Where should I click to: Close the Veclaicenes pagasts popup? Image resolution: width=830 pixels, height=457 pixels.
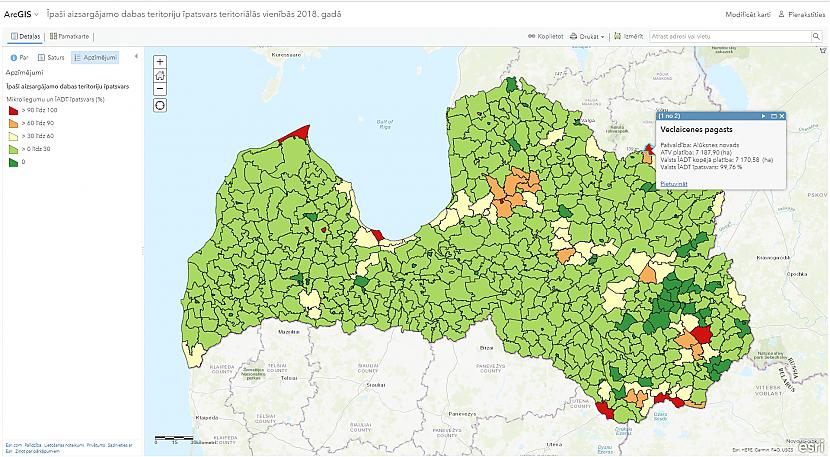click(781, 116)
